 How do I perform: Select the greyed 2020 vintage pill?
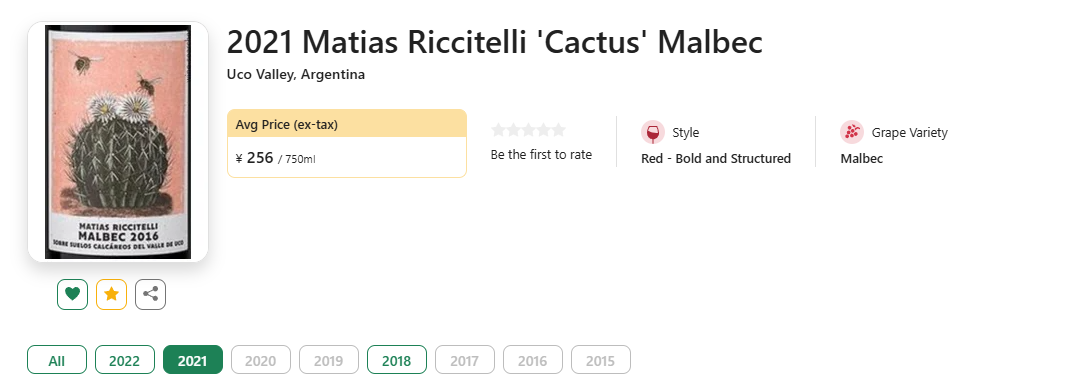pyautogui.click(x=261, y=360)
